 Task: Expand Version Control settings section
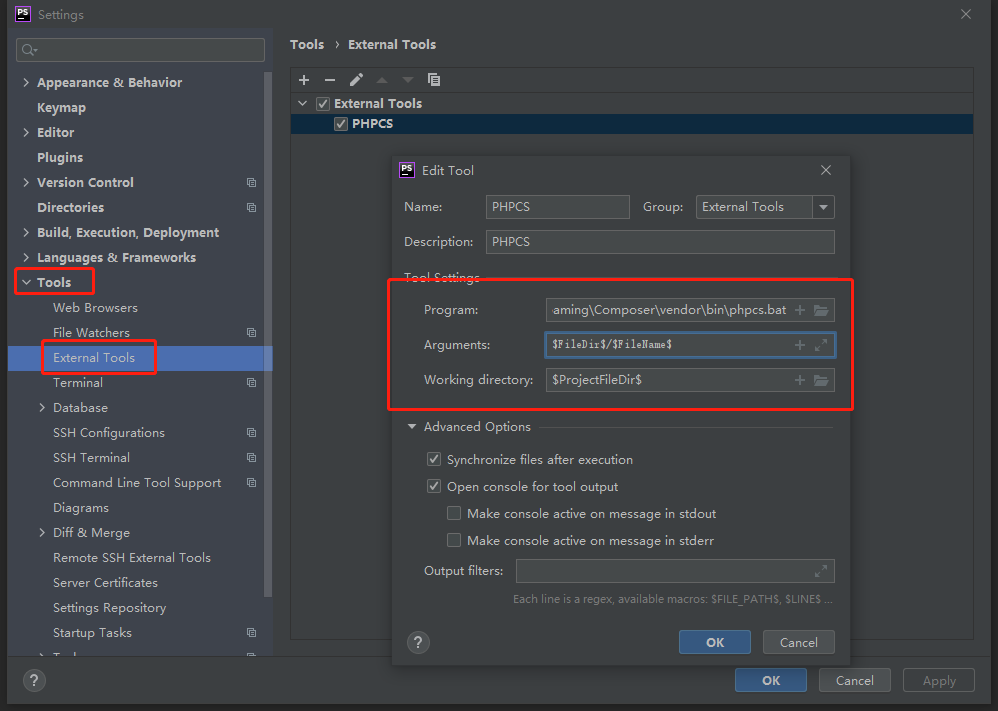26,183
